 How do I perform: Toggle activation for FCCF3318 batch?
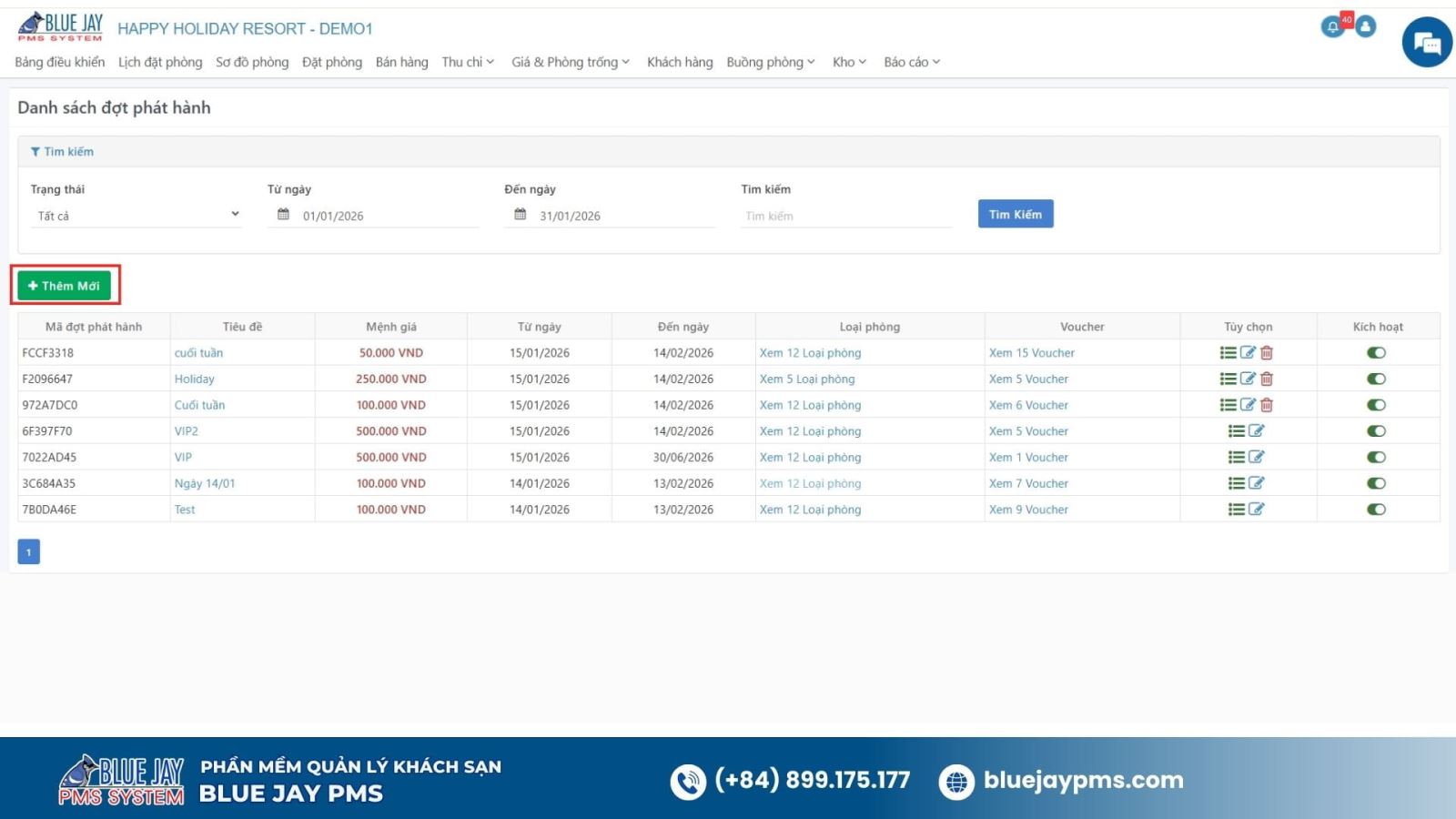tap(1376, 353)
